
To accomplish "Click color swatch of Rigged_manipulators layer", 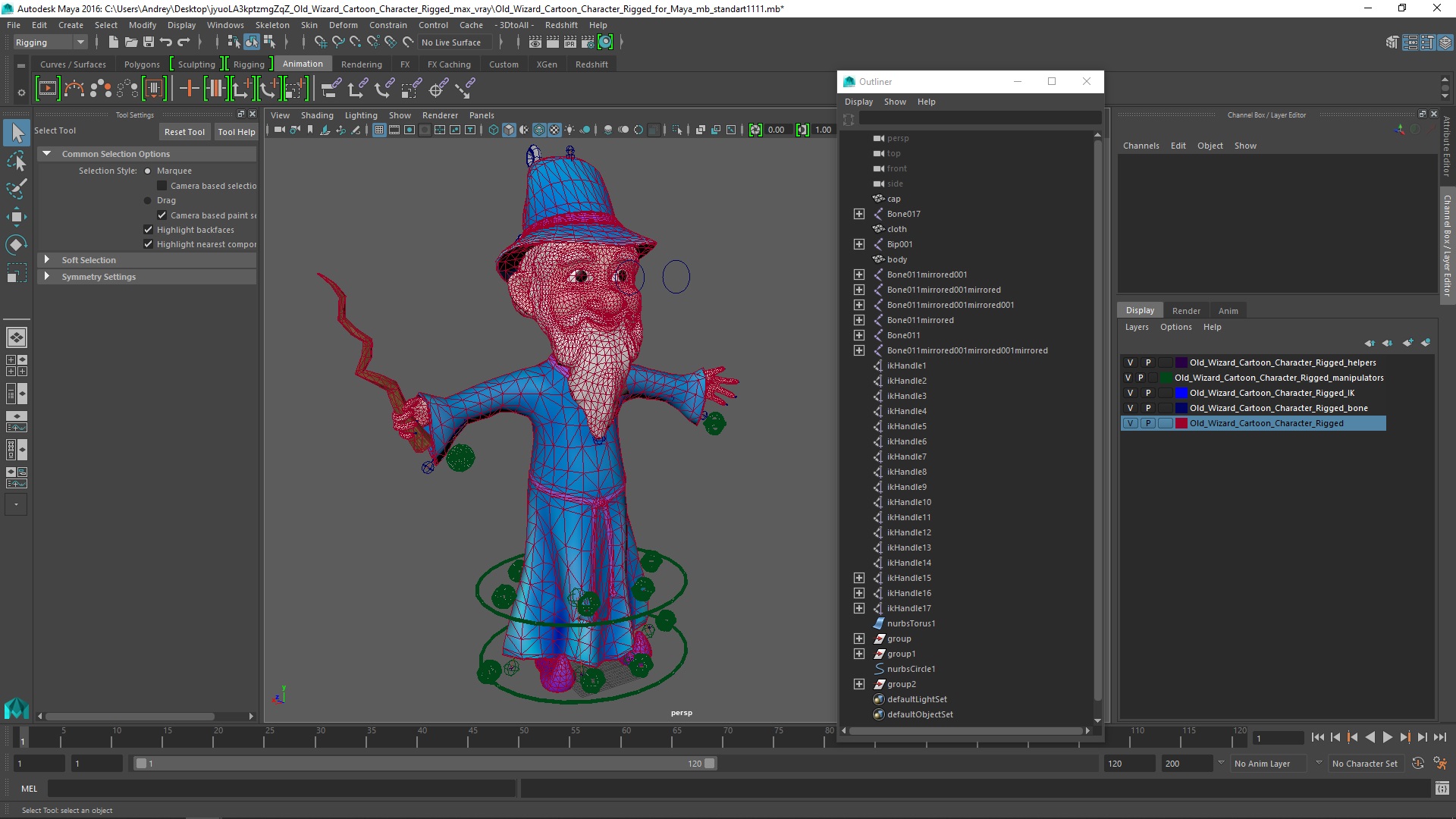I will point(1166,378).
